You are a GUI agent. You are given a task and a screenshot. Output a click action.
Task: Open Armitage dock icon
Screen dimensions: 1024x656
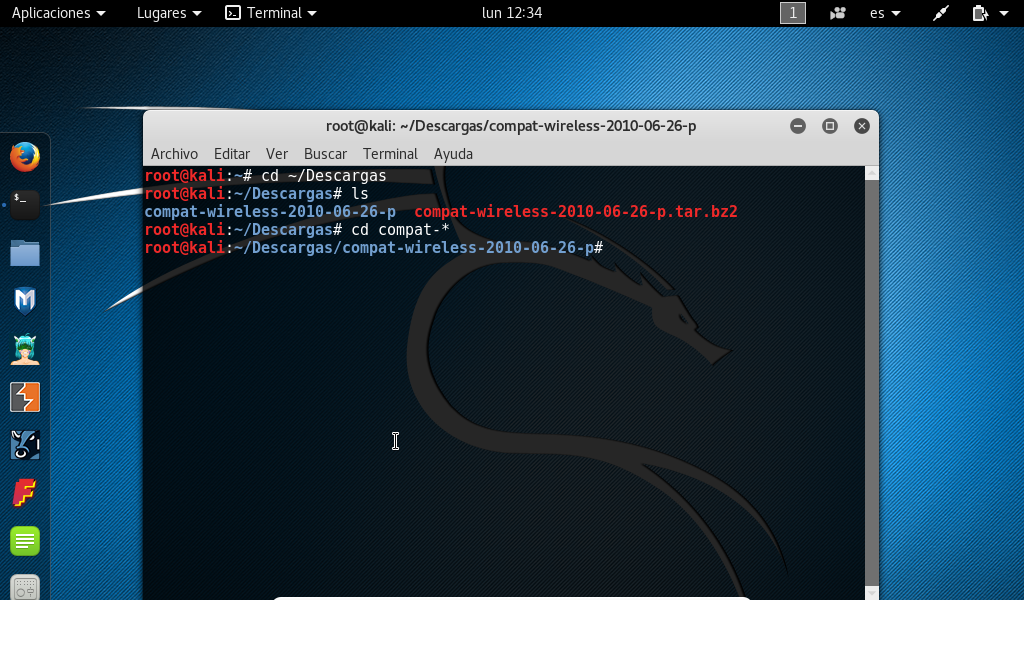tap(25, 349)
